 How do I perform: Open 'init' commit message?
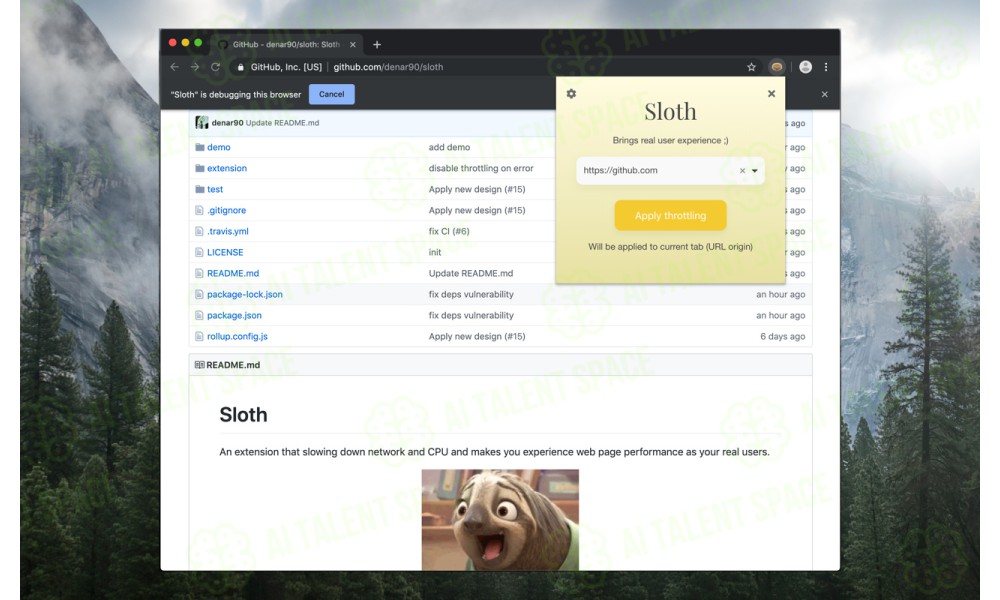tap(435, 252)
